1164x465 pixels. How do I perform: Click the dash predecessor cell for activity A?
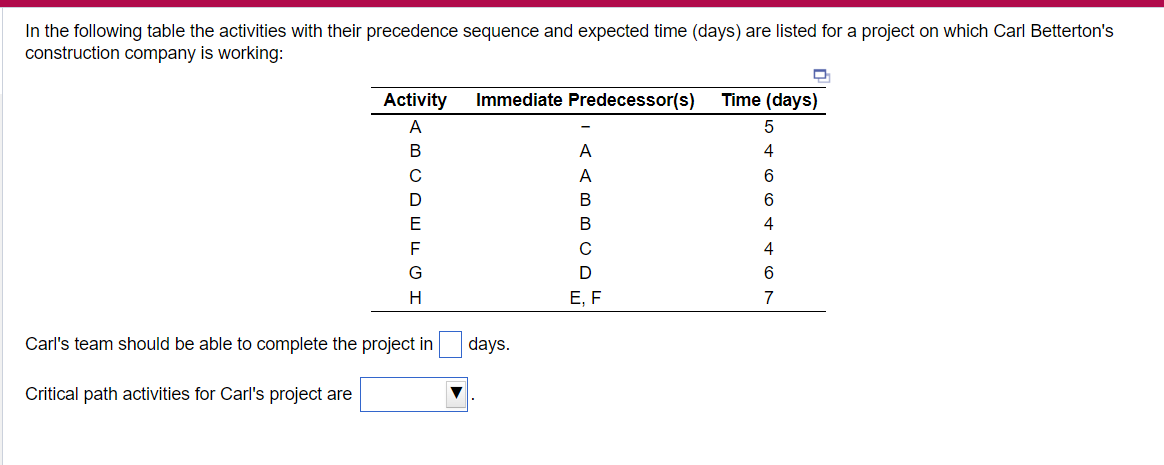click(x=585, y=127)
